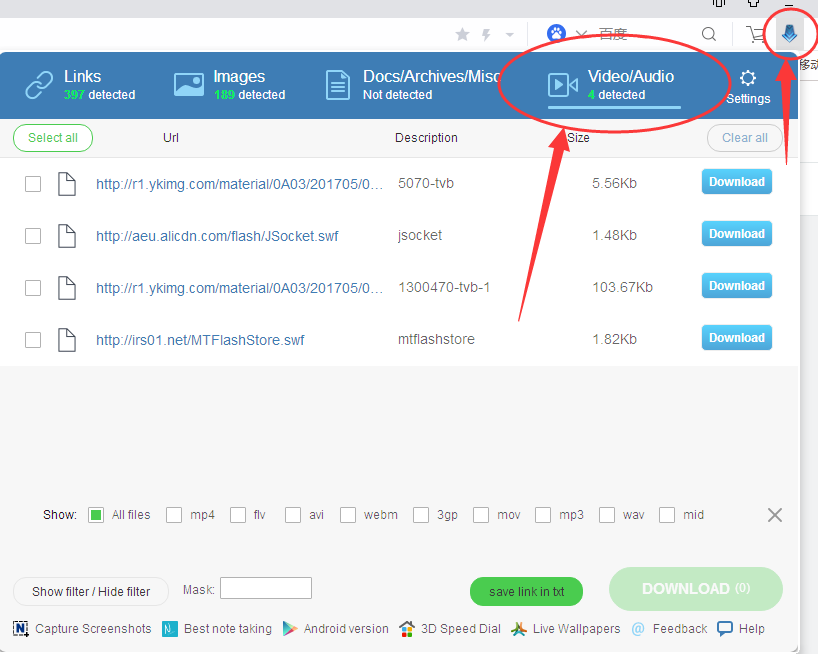The height and width of the screenshot is (654, 818).
Task: Check the box for the 5070-tvb row
Action: (33, 184)
